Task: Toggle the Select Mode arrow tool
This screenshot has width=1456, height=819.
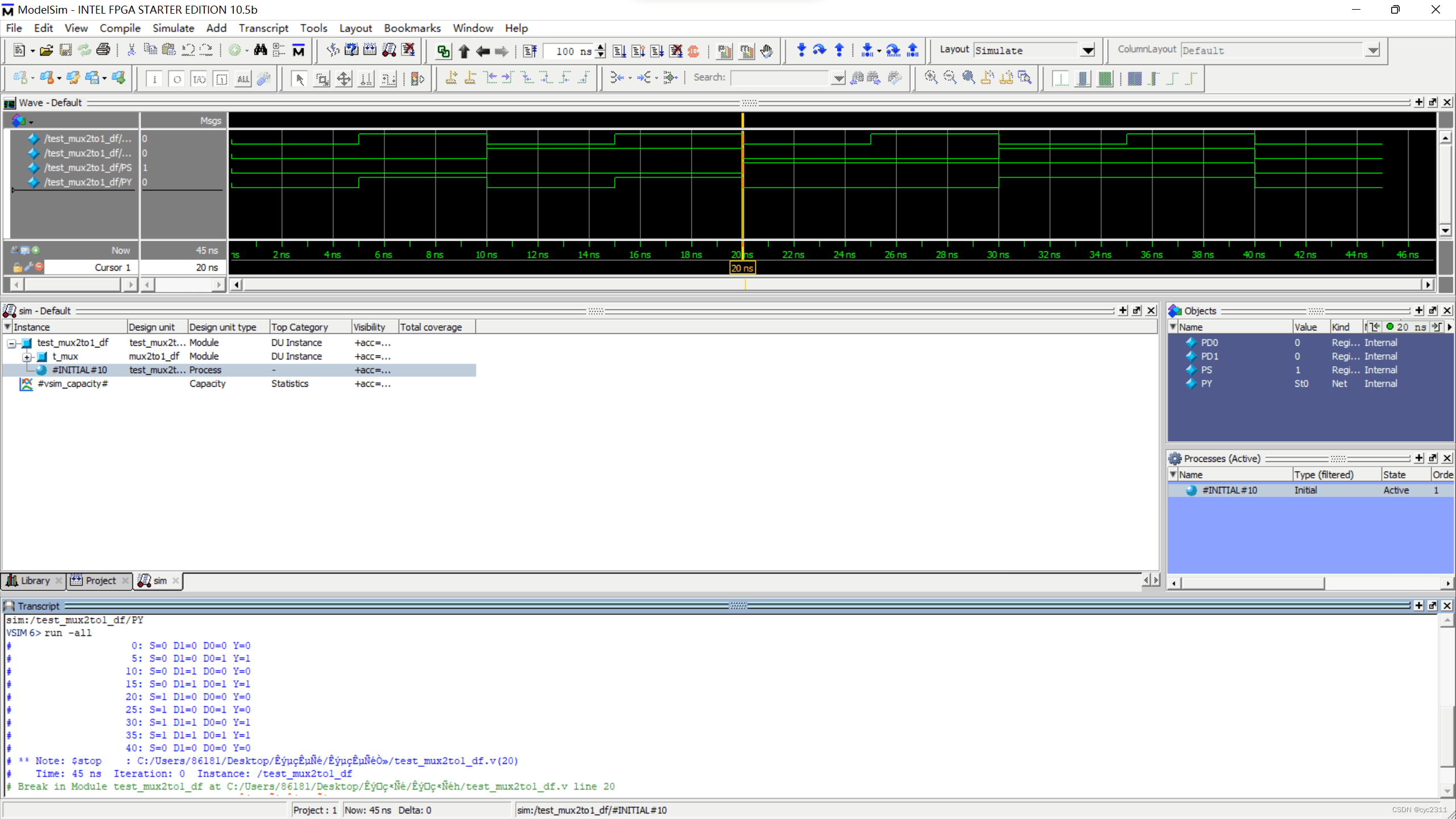Action: (x=299, y=78)
